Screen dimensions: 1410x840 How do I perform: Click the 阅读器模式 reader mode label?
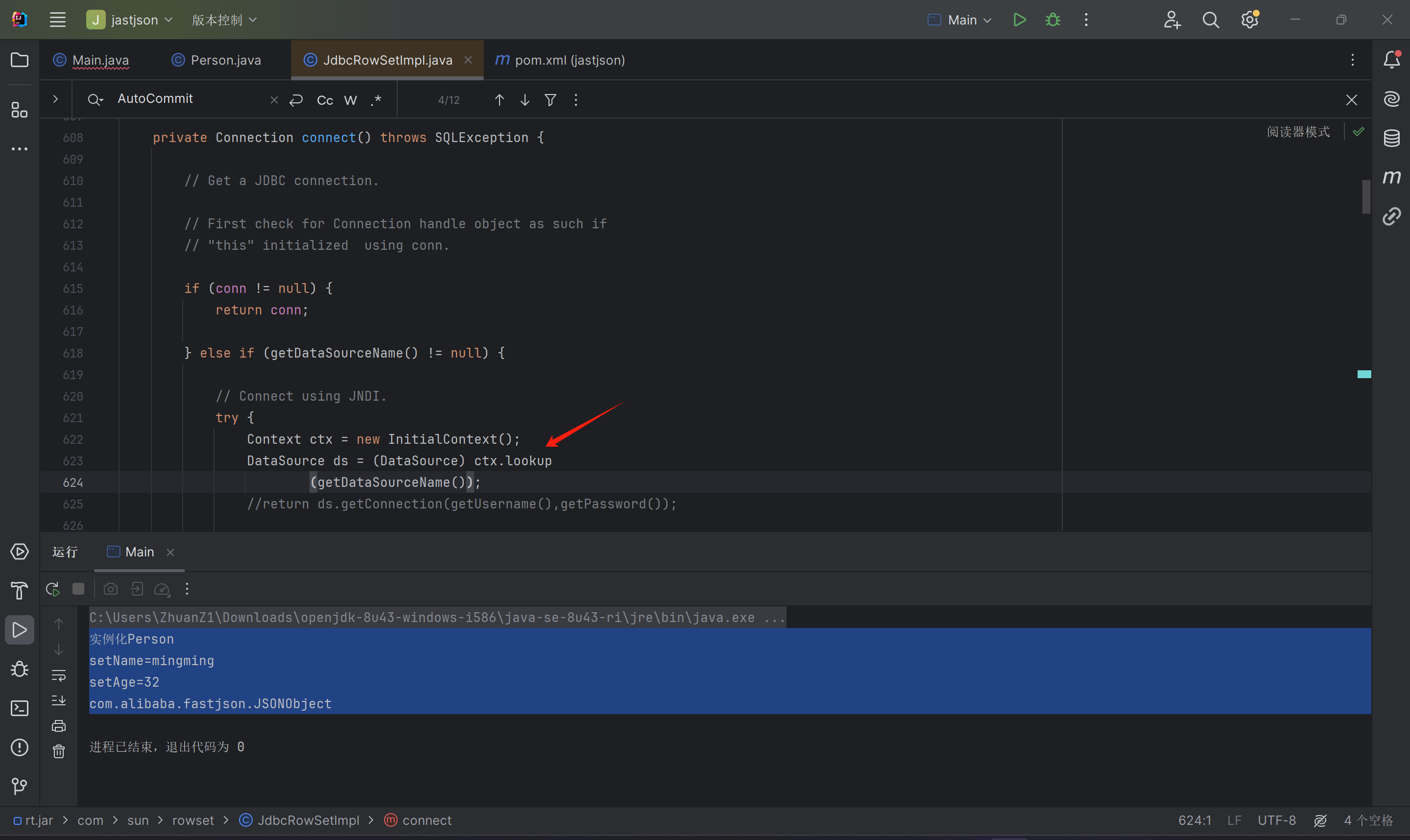[x=1298, y=132]
